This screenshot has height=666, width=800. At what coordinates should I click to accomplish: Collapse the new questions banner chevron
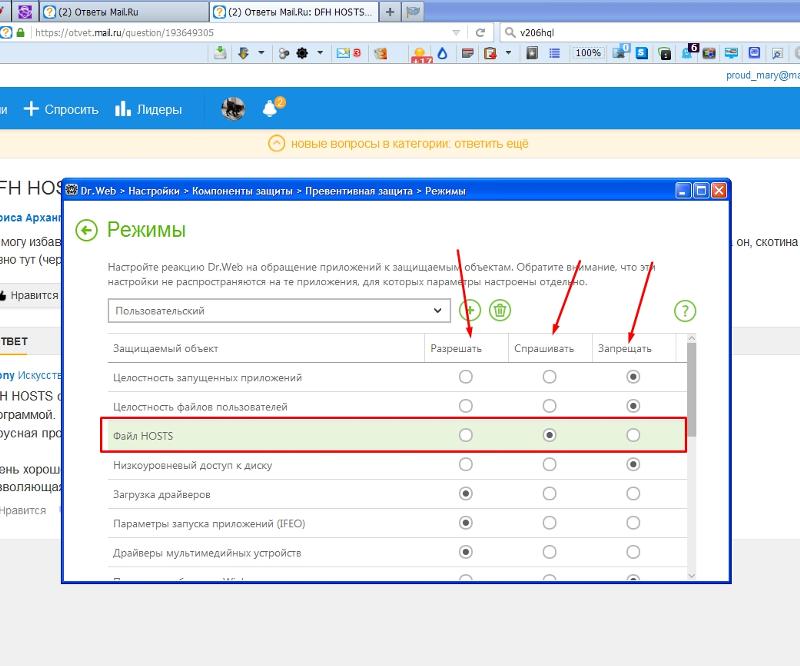point(276,143)
